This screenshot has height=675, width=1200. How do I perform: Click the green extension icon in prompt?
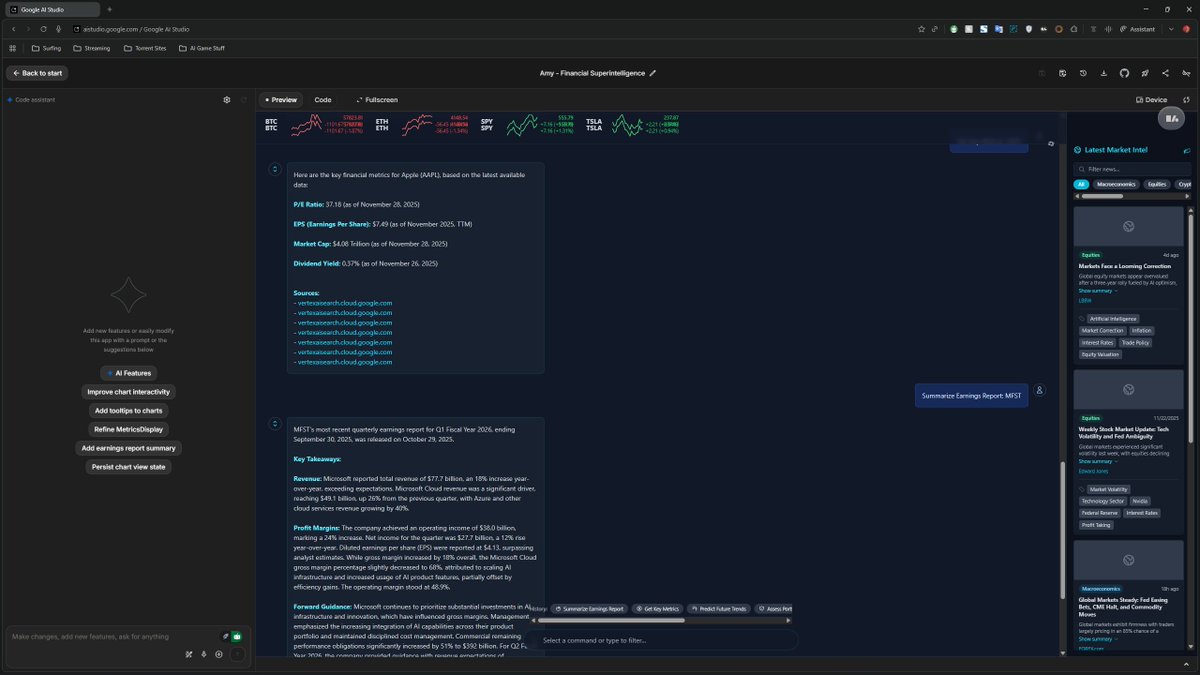[237, 636]
